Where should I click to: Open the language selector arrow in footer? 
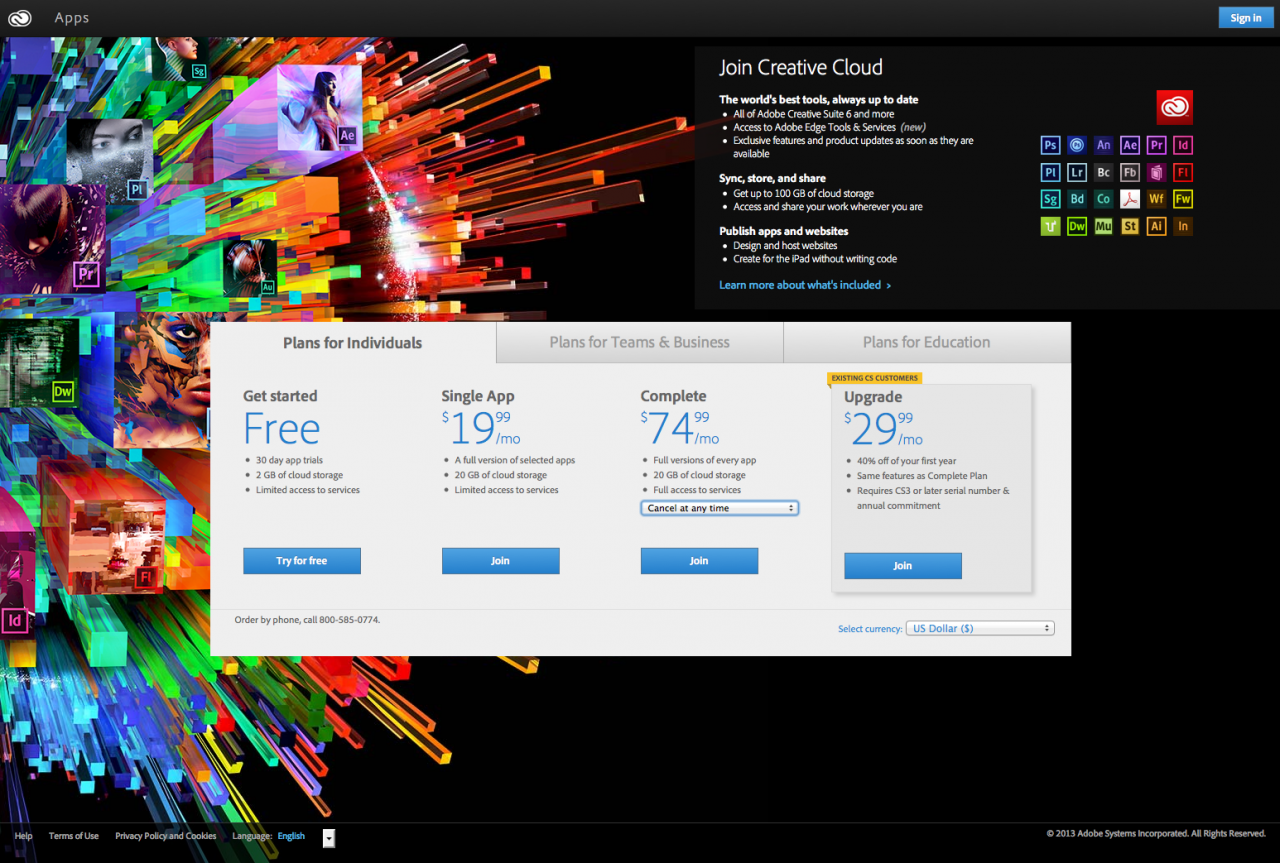click(329, 838)
